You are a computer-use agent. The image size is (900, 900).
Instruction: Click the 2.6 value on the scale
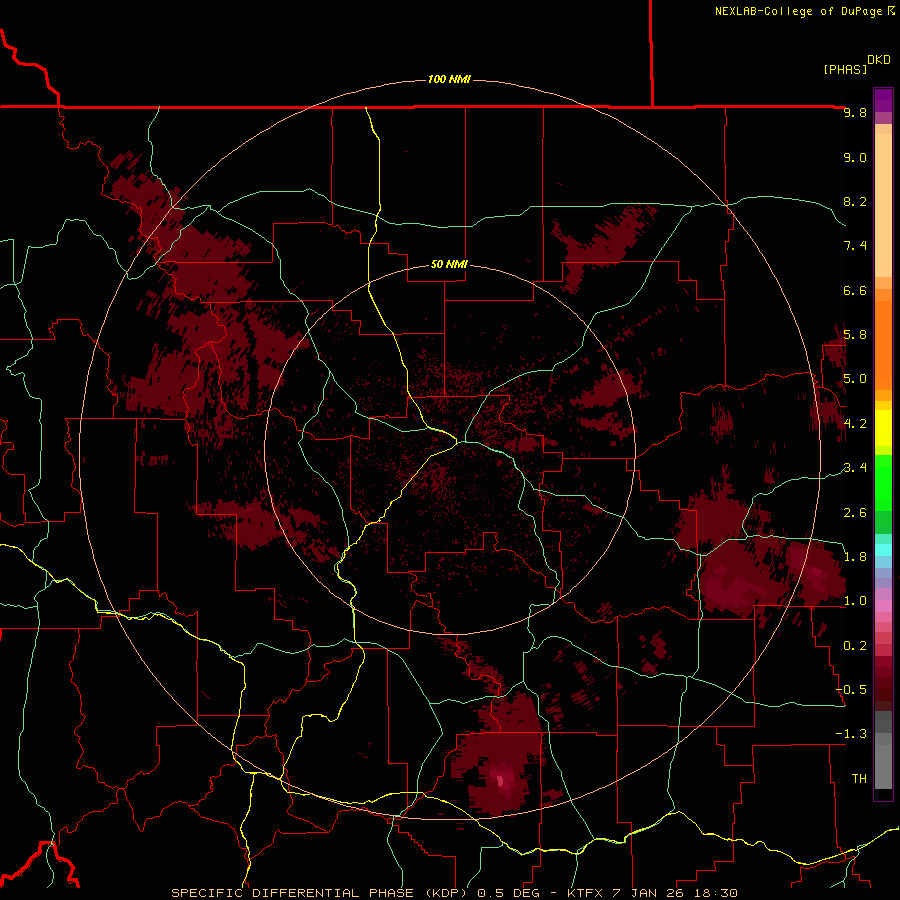click(x=855, y=513)
